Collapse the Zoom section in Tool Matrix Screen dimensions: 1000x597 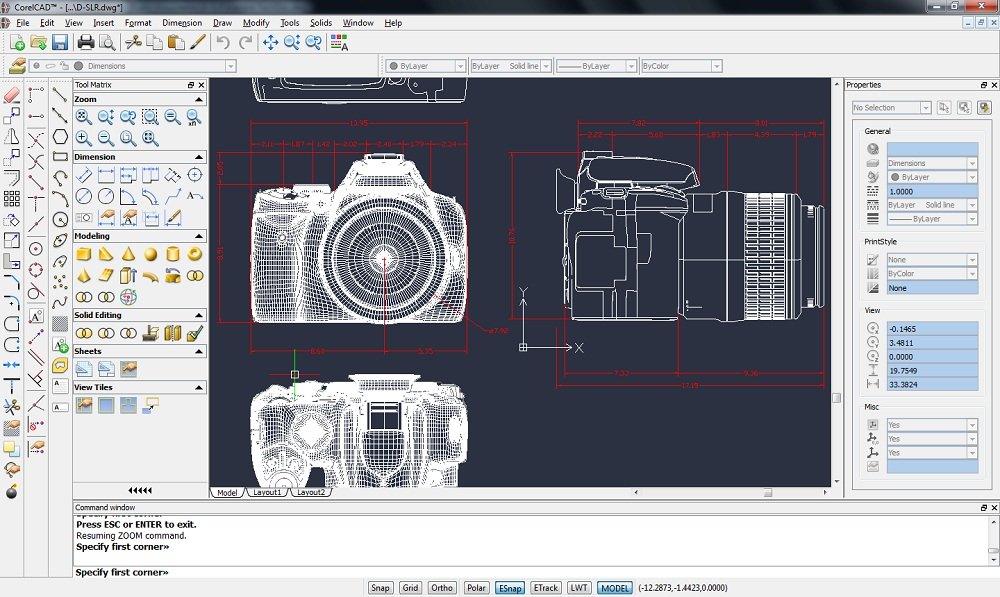(x=201, y=100)
